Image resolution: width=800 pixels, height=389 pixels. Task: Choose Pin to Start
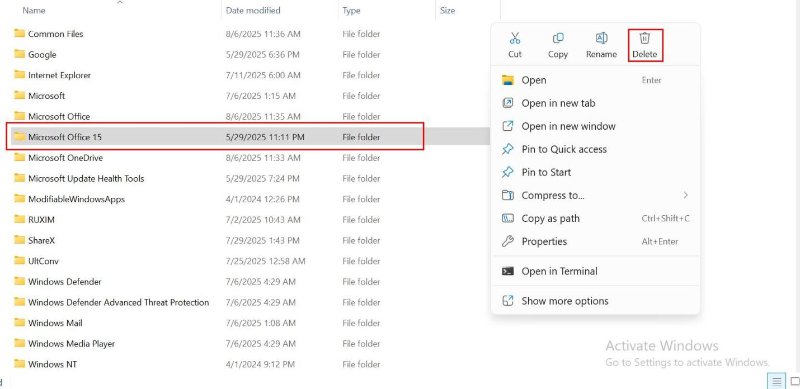point(595,172)
